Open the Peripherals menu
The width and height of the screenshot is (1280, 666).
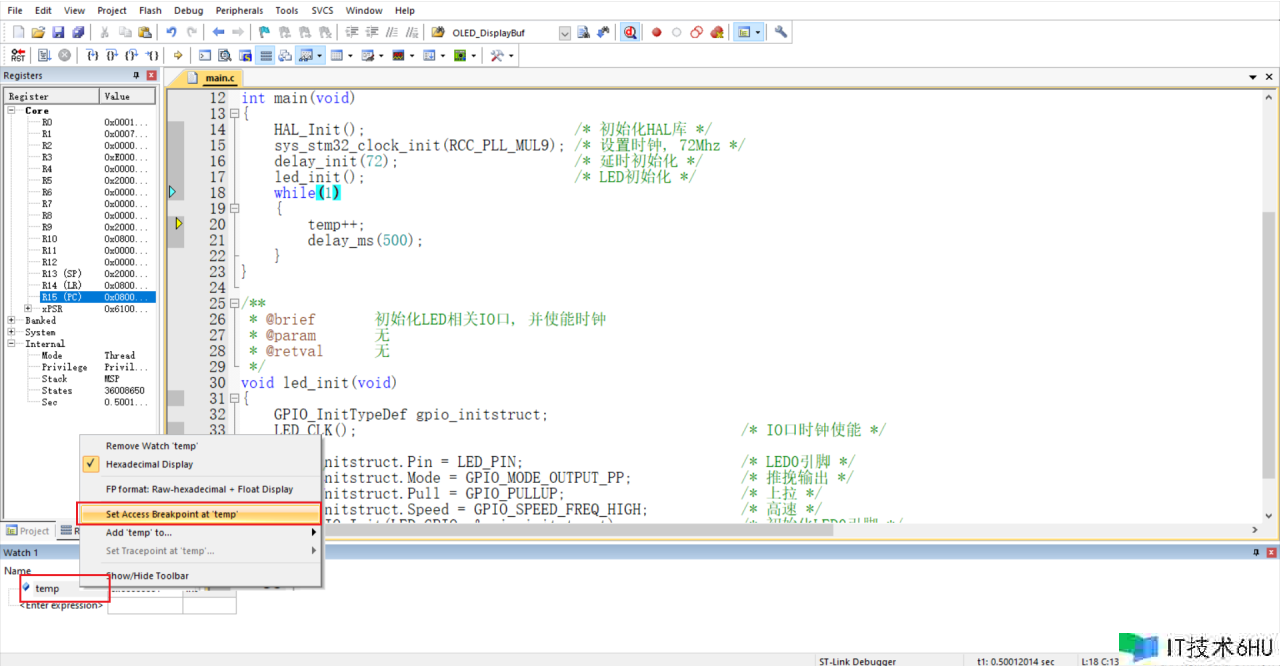239,10
